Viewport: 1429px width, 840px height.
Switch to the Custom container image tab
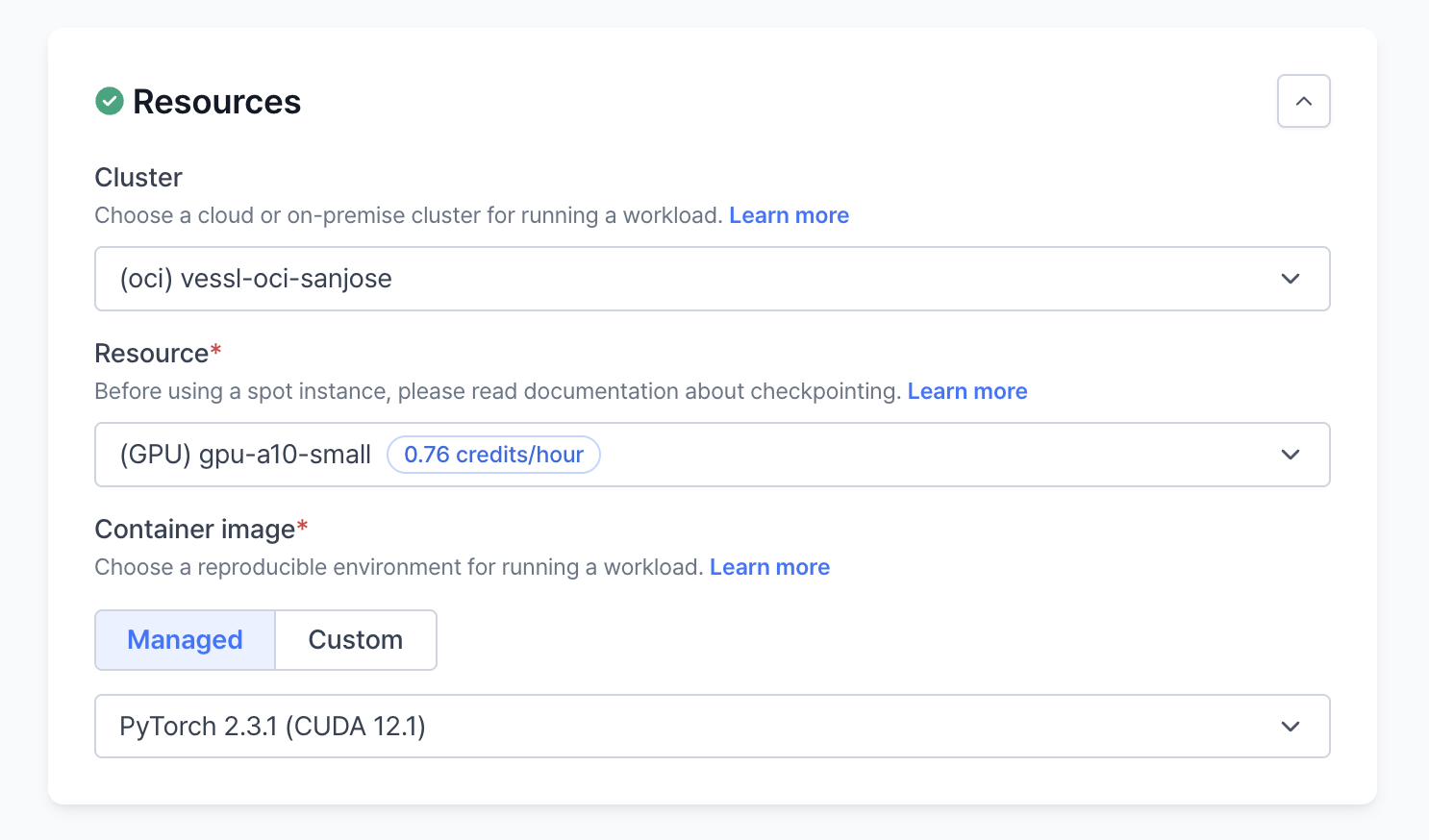pos(356,640)
